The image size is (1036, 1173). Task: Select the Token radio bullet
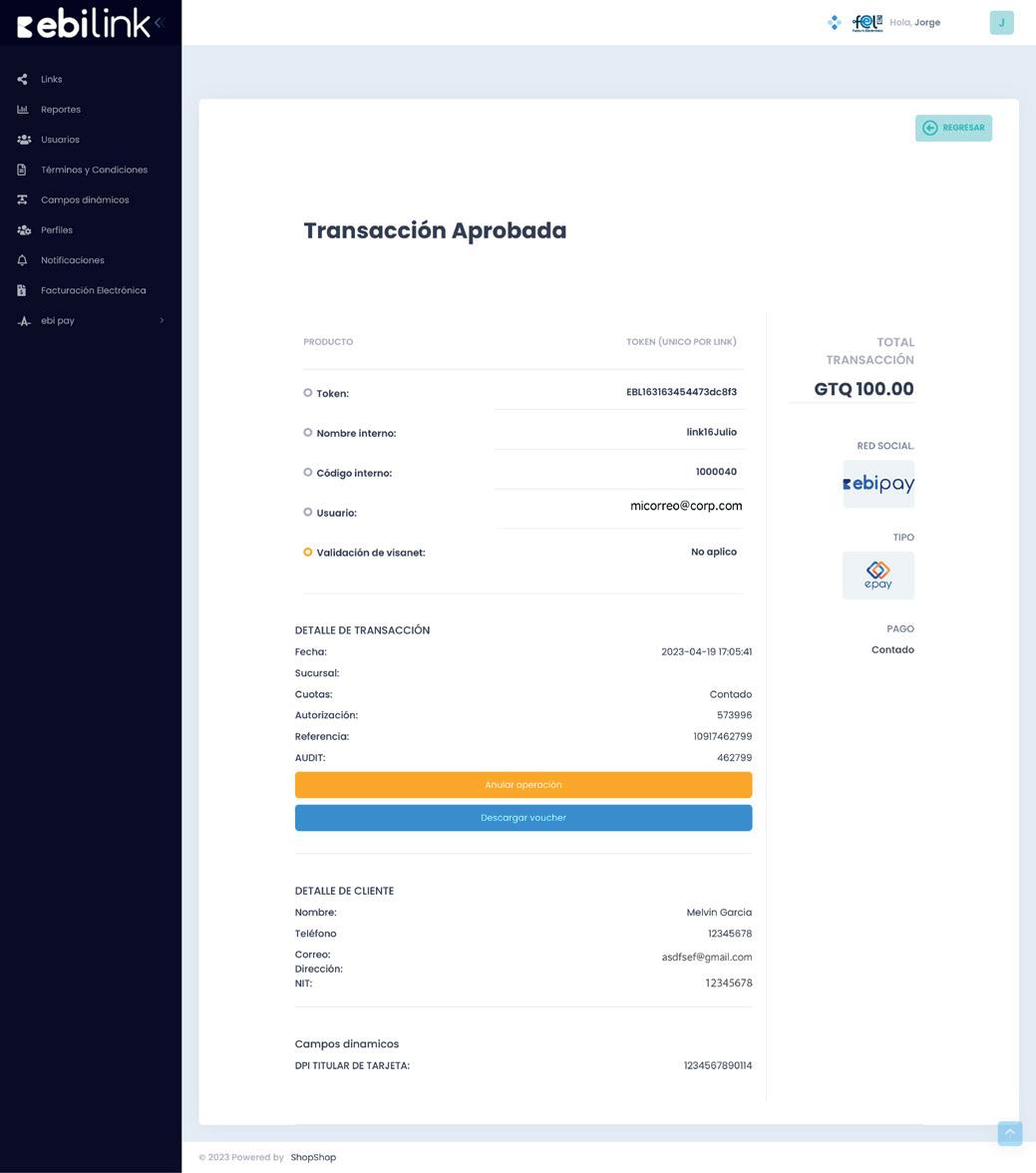(x=307, y=393)
